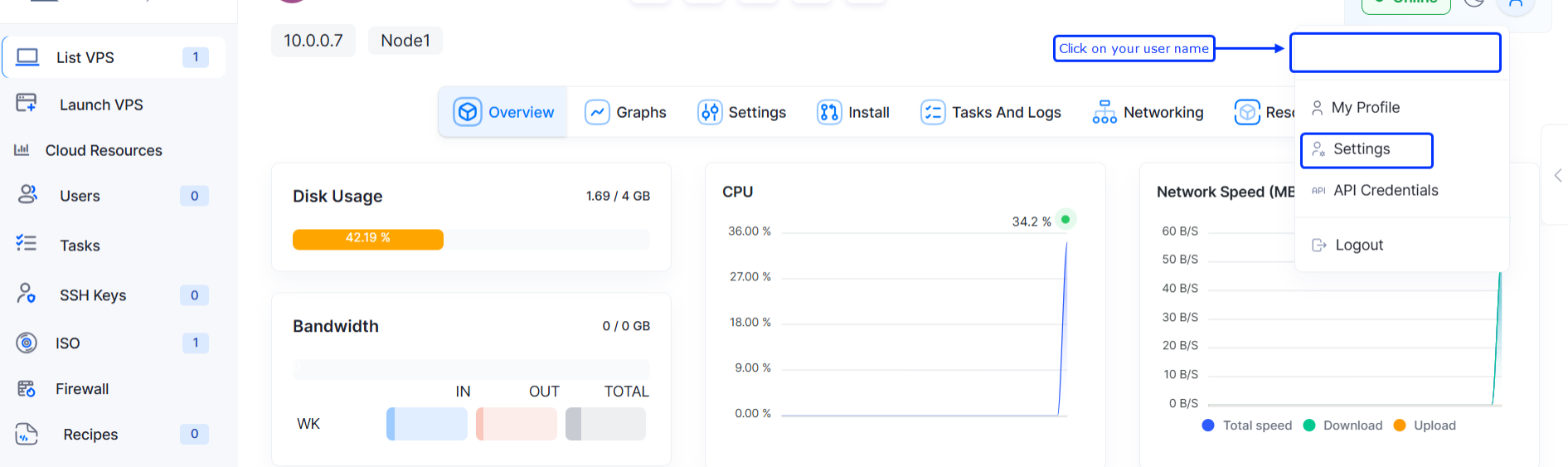Click the List VPS laptop icon
Screen dimensions: 1568x467
pos(27,57)
